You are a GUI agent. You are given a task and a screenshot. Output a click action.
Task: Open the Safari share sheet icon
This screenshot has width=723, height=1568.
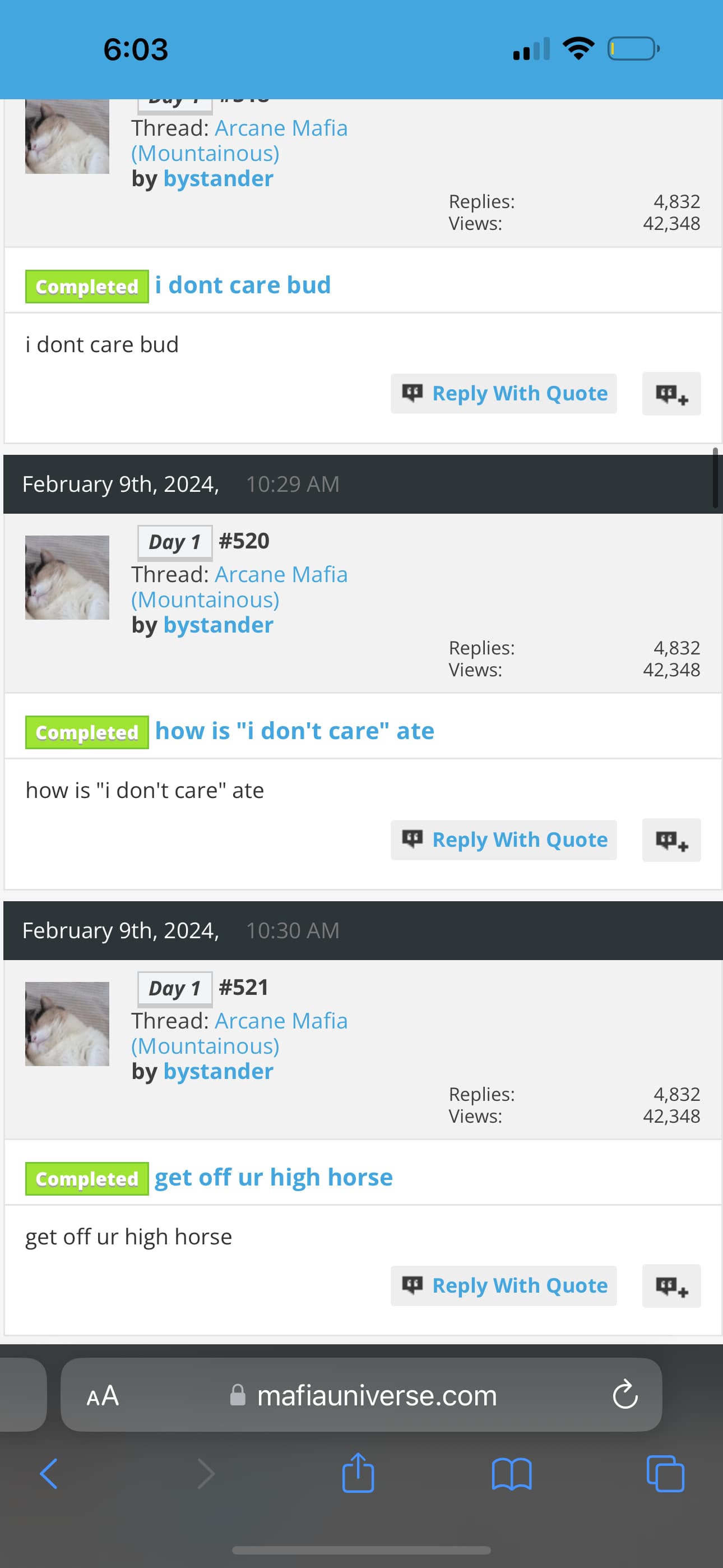[358, 1473]
